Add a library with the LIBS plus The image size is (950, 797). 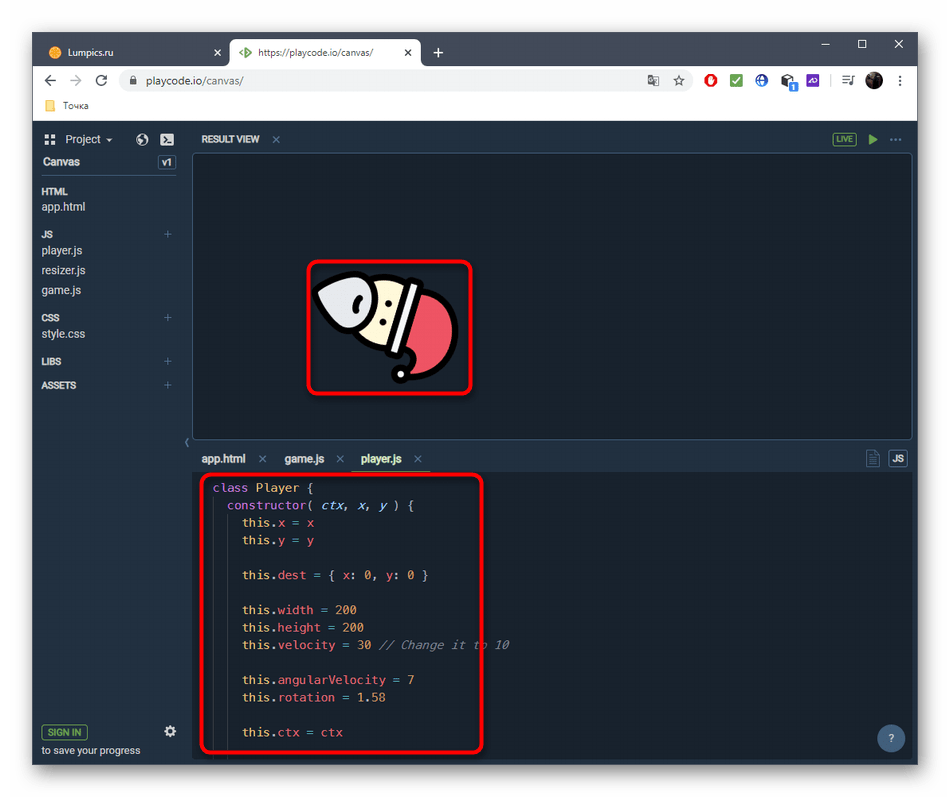[168, 362]
